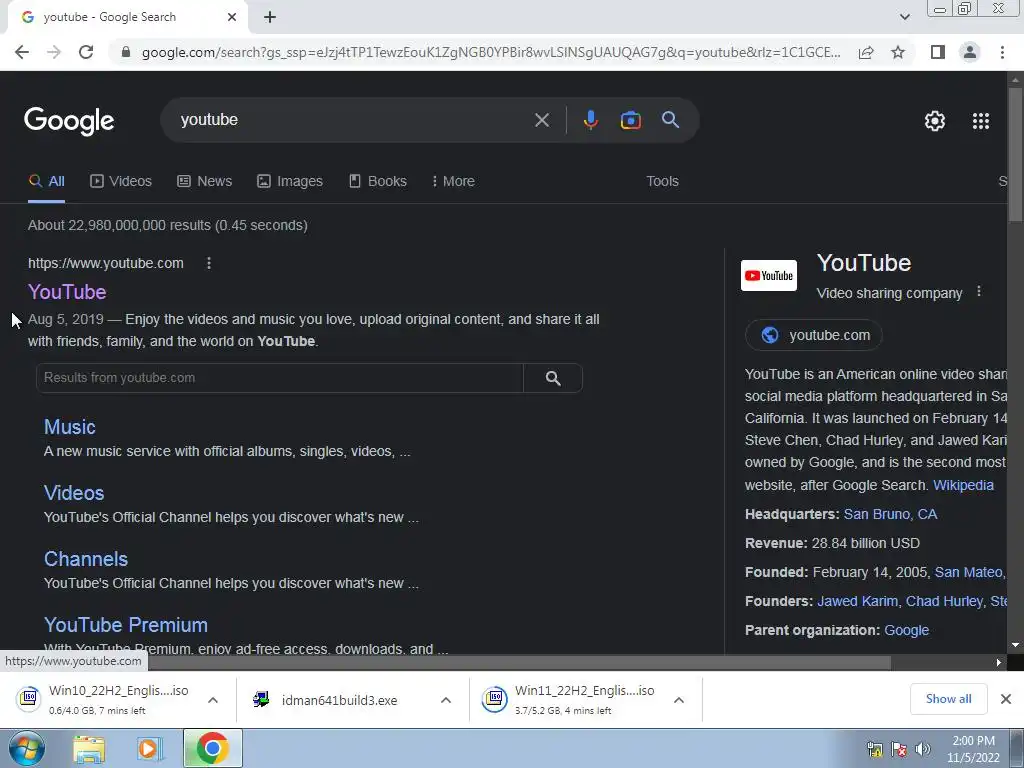The width and height of the screenshot is (1024, 768).
Task: Open Google quick settings gear
Action: (935, 121)
